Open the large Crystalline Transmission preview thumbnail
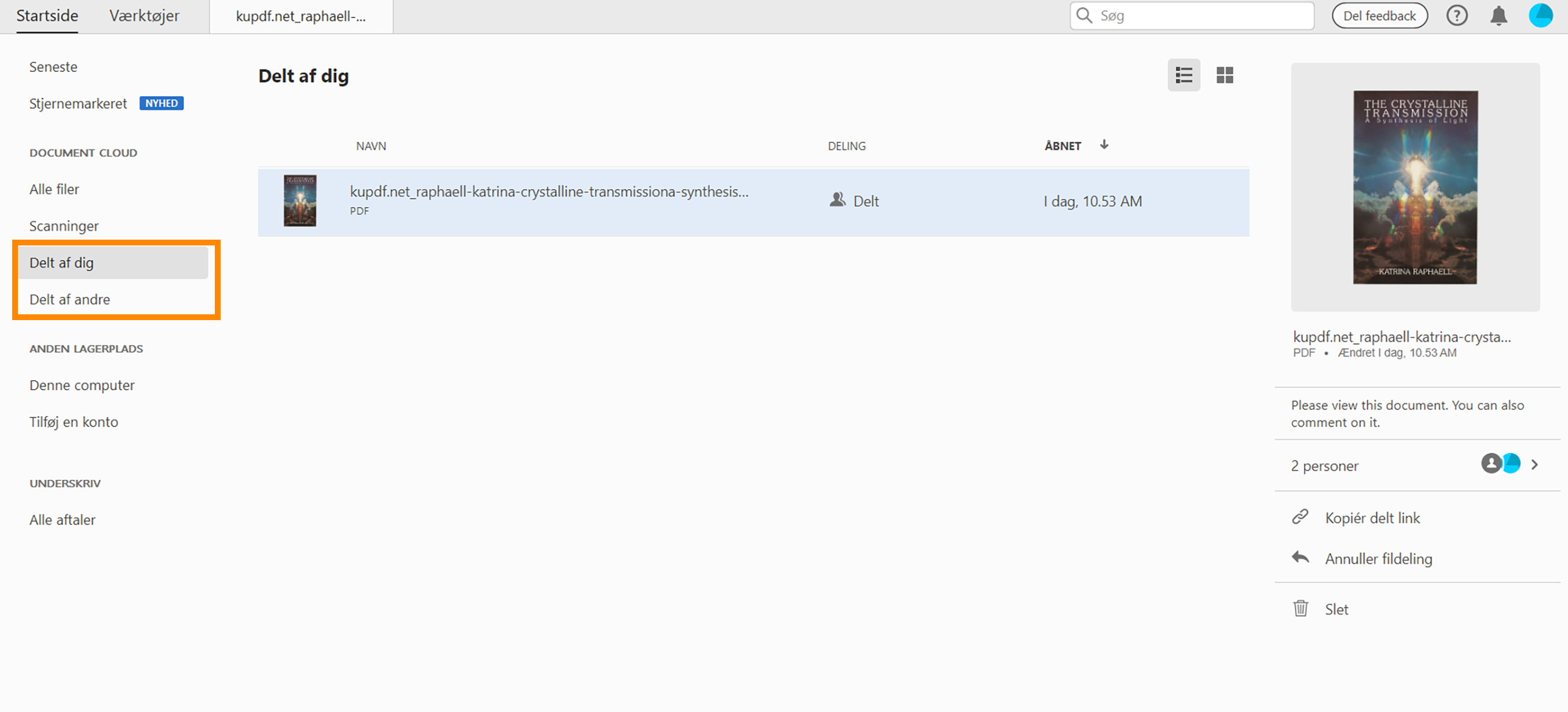This screenshot has width=1568, height=712. click(1415, 188)
